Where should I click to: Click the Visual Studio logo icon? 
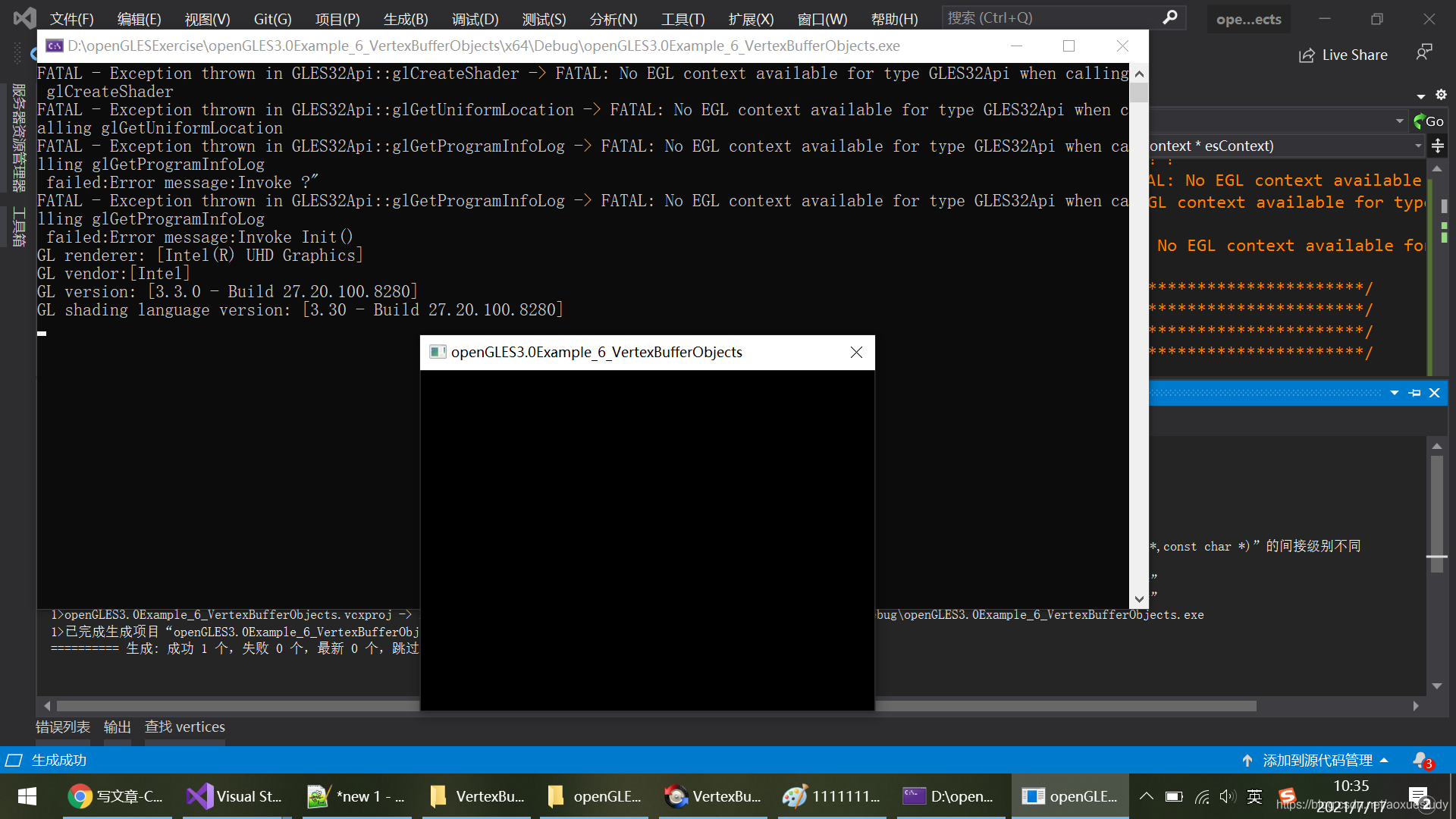pos(24,18)
